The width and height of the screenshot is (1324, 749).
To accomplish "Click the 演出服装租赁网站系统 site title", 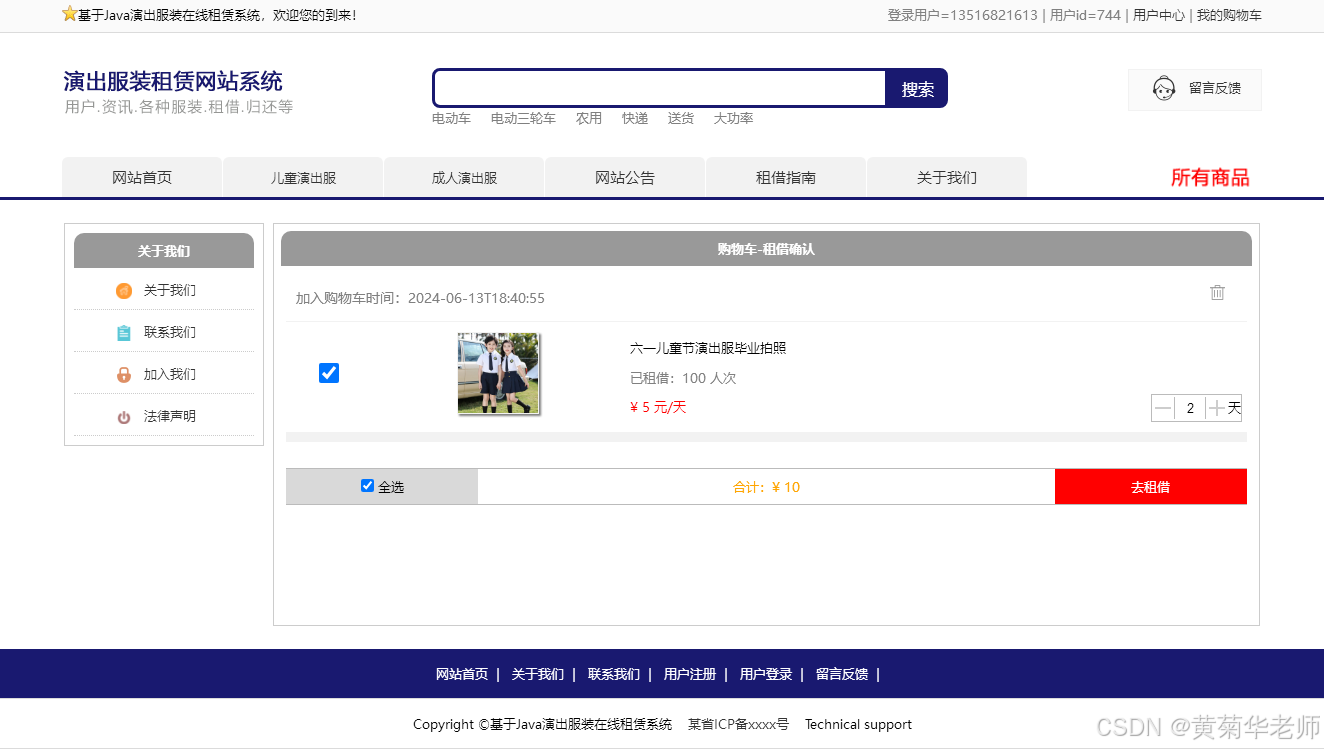I will point(173,81).
